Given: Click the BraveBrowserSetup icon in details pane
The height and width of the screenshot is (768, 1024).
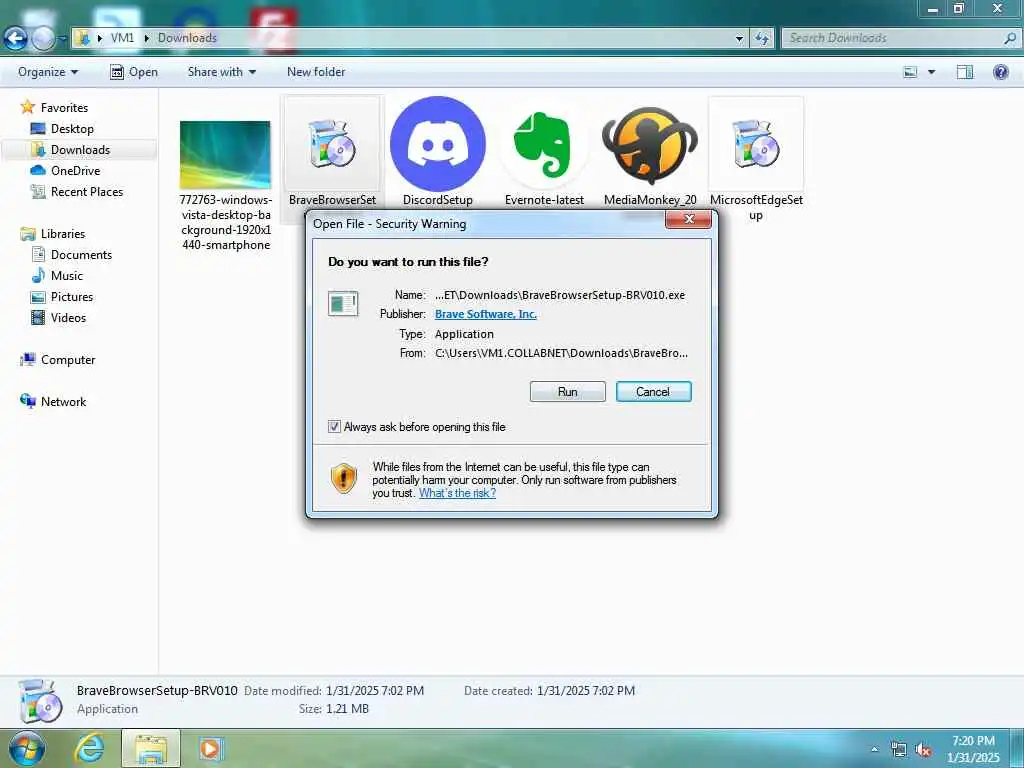Looking at the screenshot, I should [40, 701].
